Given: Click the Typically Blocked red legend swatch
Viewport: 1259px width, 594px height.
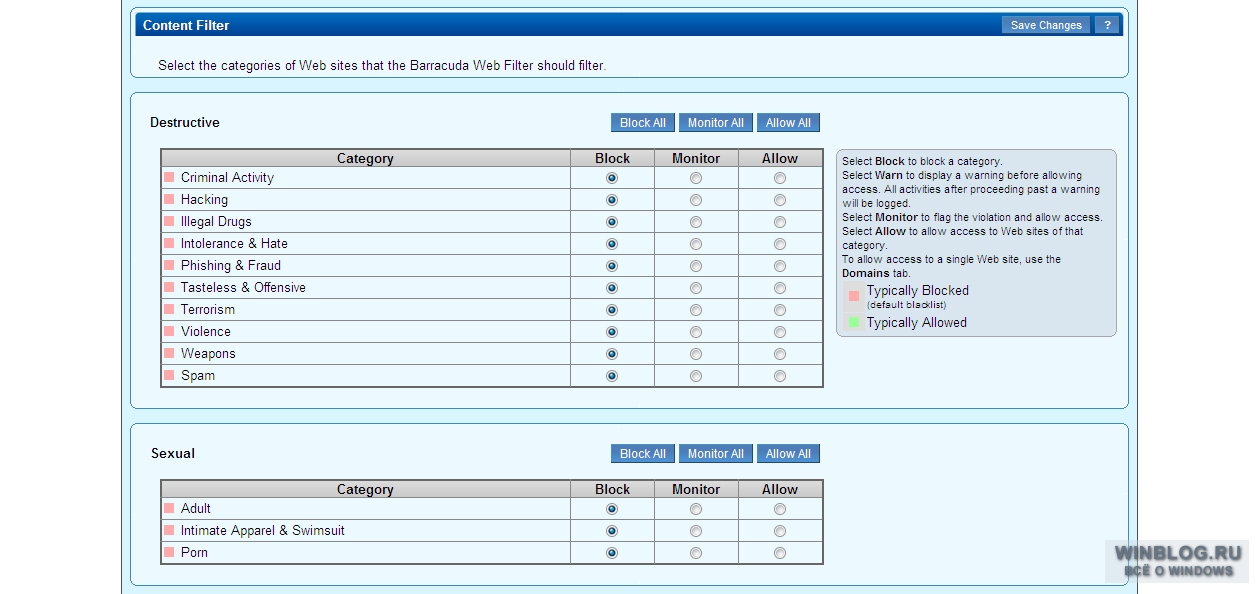Looking at the screenshot, I should [x=854, y=296].
